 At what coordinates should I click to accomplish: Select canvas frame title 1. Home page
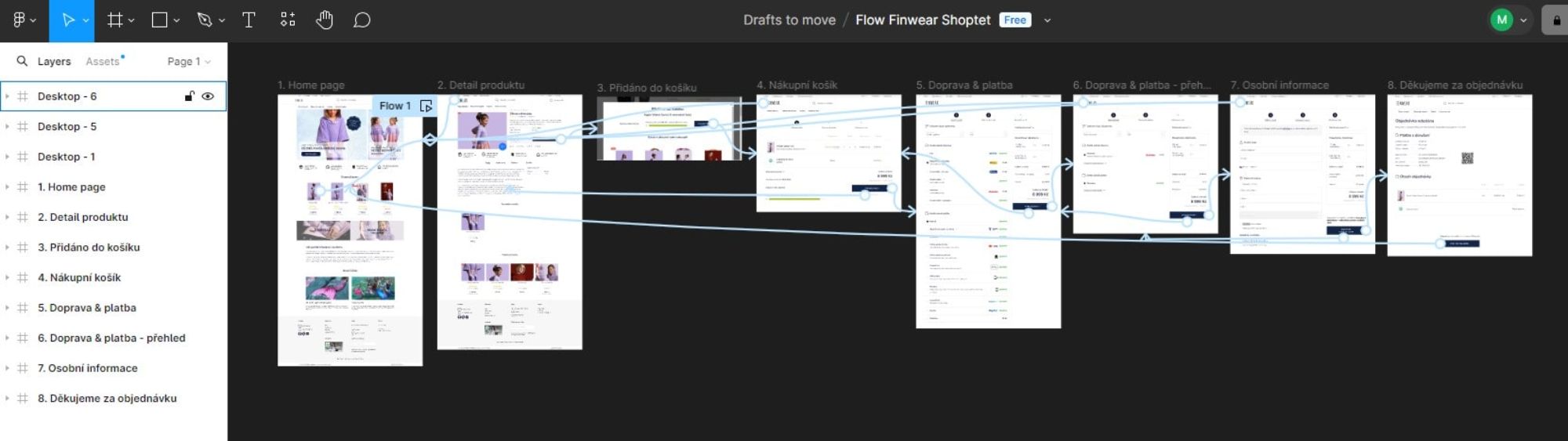click(311, 85)
